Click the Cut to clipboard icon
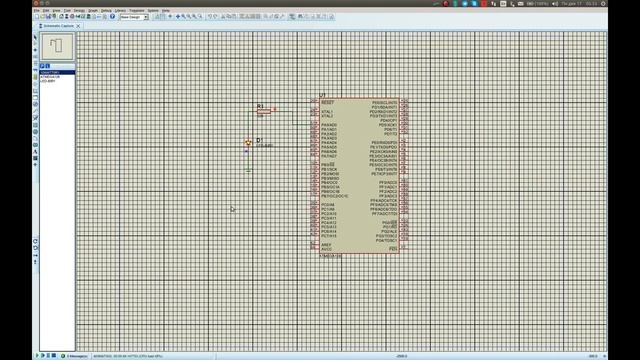The image size is (640, 360). 224,17
